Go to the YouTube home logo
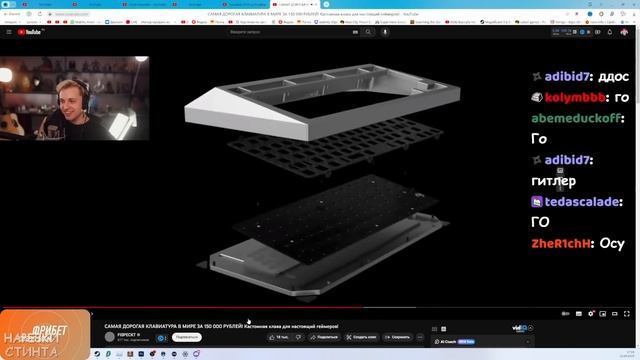Image resolution: width=640 pixels, height=360 pixels. (x=29, y=32)
